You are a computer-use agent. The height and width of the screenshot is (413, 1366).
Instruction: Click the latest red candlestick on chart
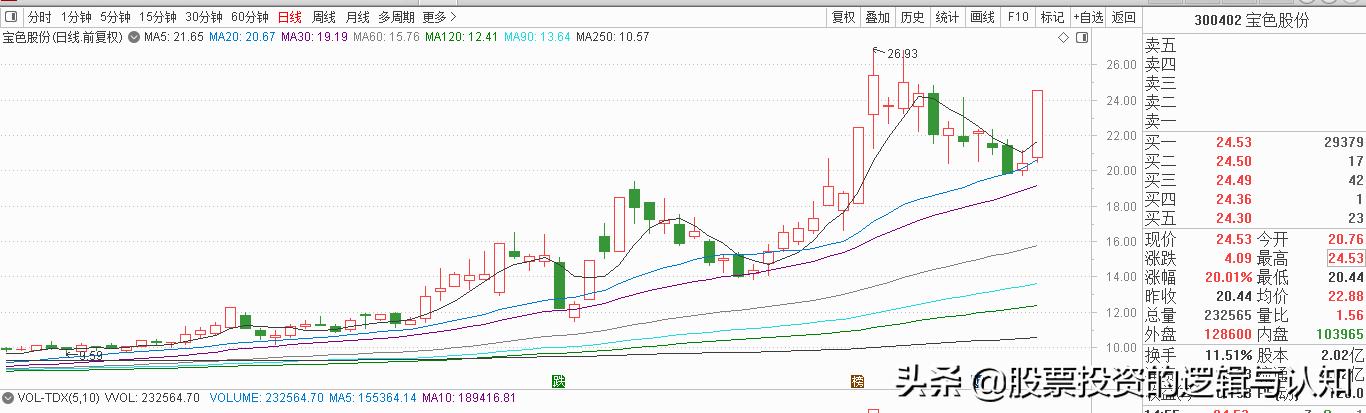tap(1038, 124)
